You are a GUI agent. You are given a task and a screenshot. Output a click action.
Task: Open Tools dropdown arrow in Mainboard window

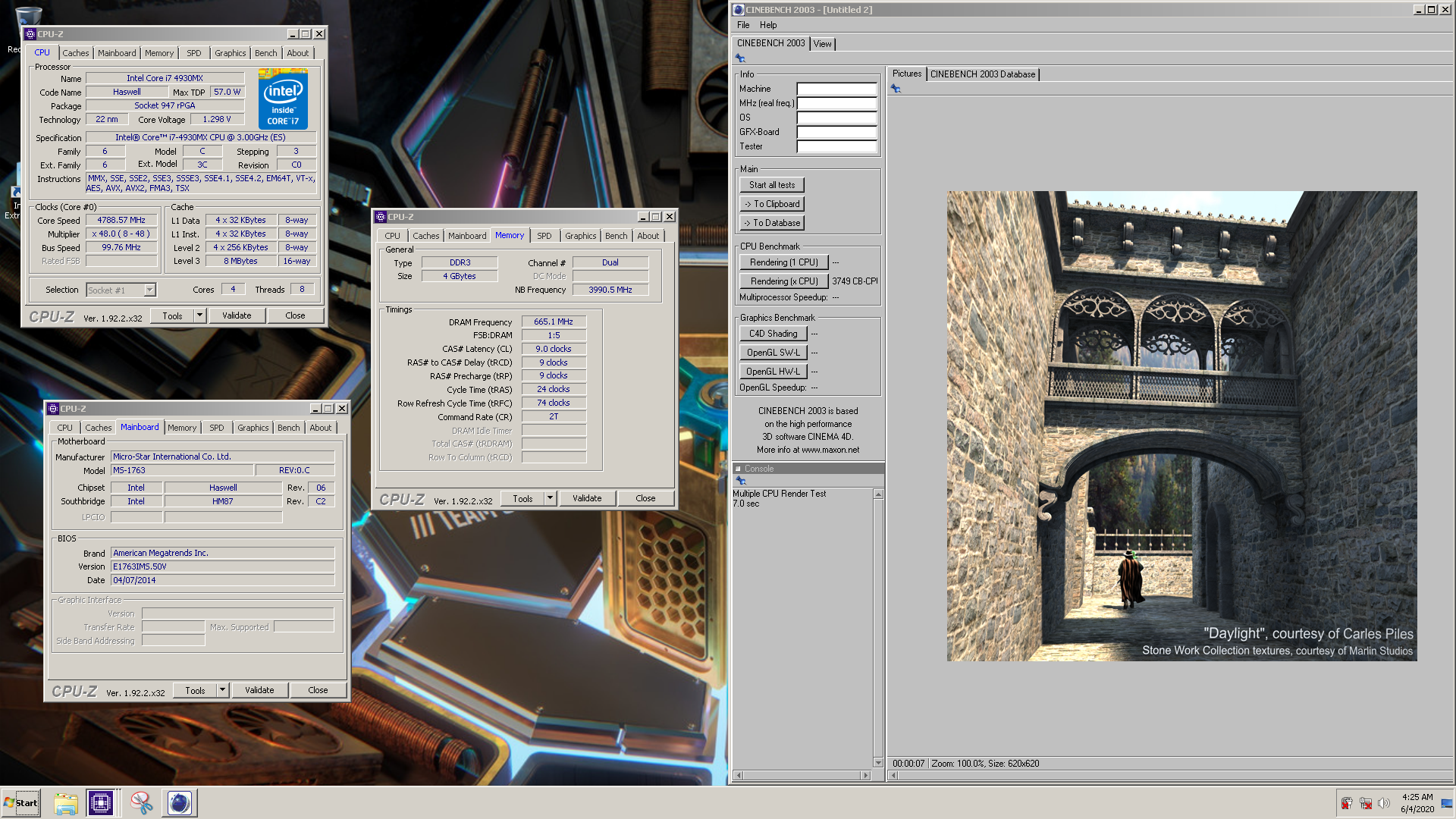pyautogui.click(x=223, y=690)
